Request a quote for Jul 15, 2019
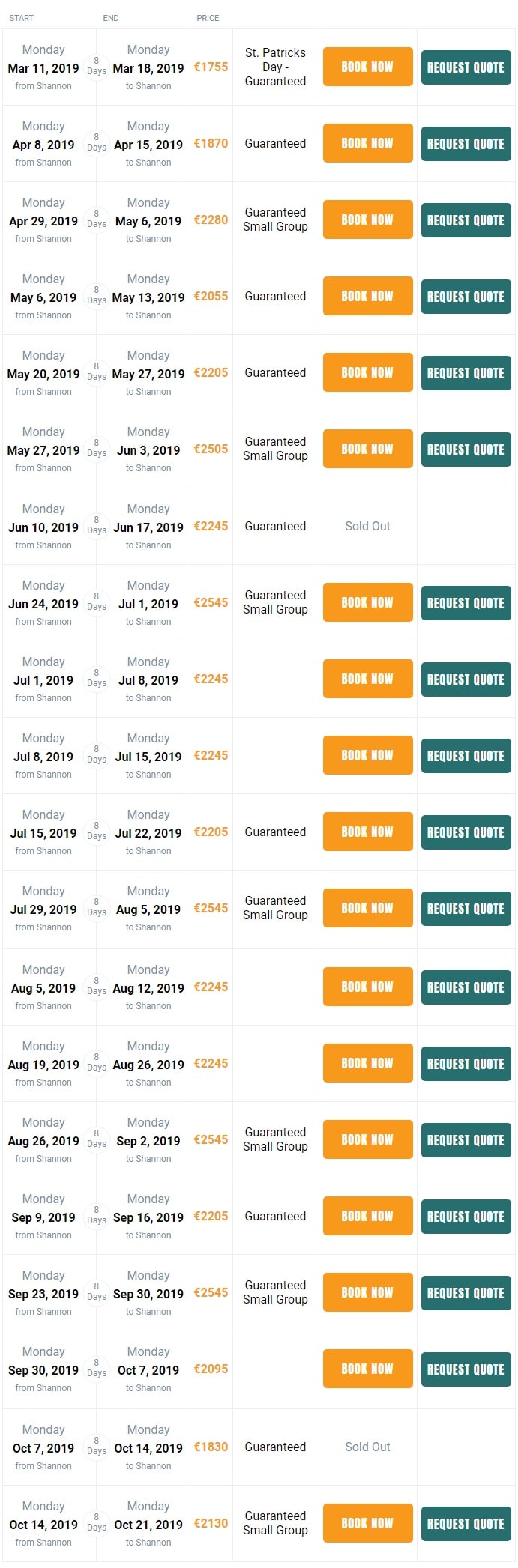 click(x=466, y=832)
